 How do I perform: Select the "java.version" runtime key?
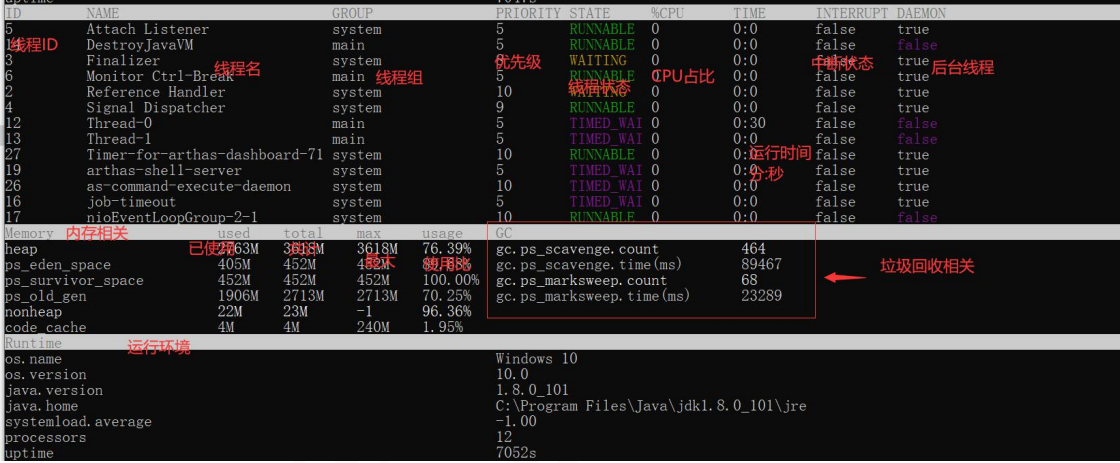click(54, 391)
